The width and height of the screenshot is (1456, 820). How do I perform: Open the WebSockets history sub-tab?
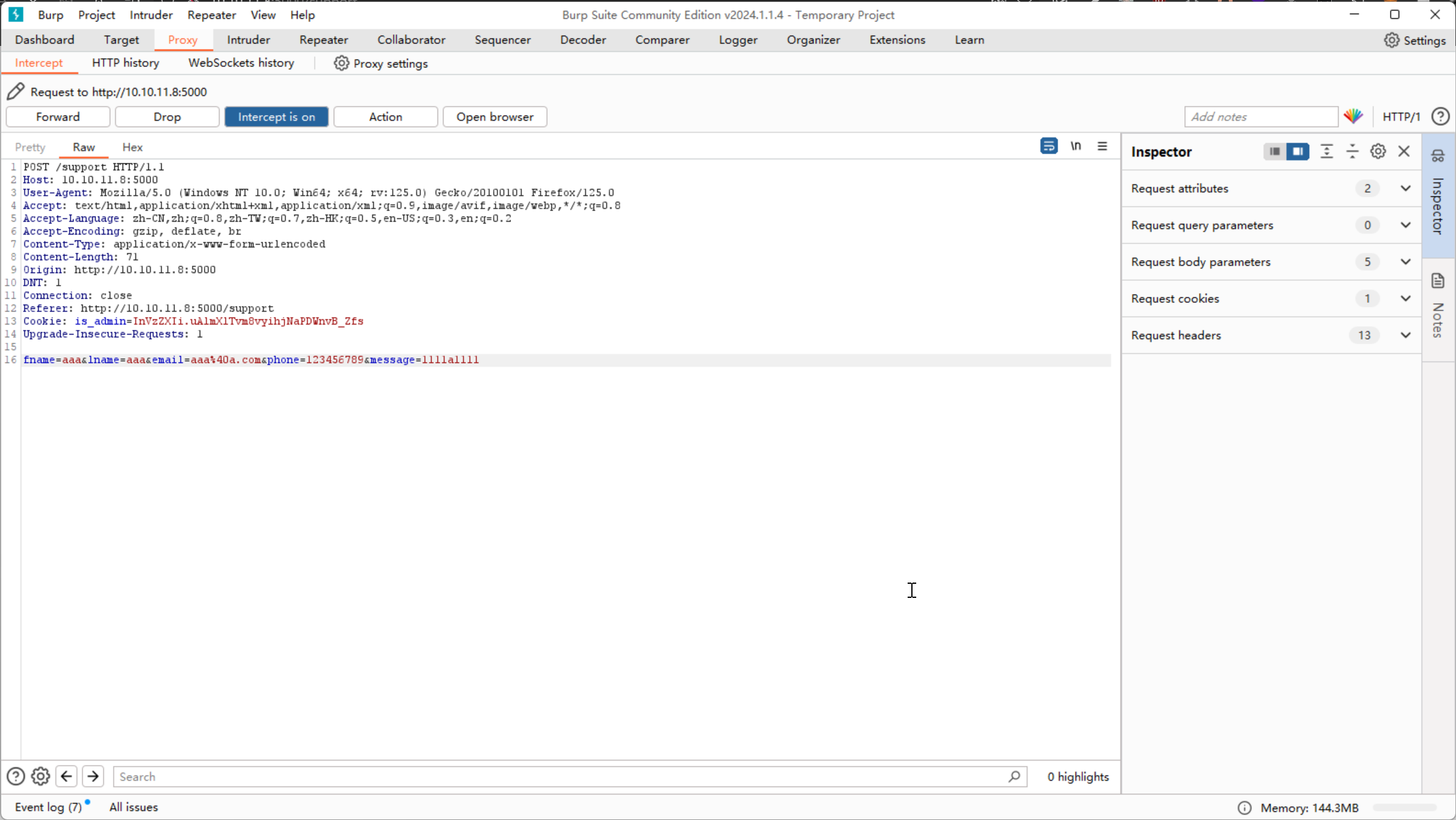[x=241, y=63]
